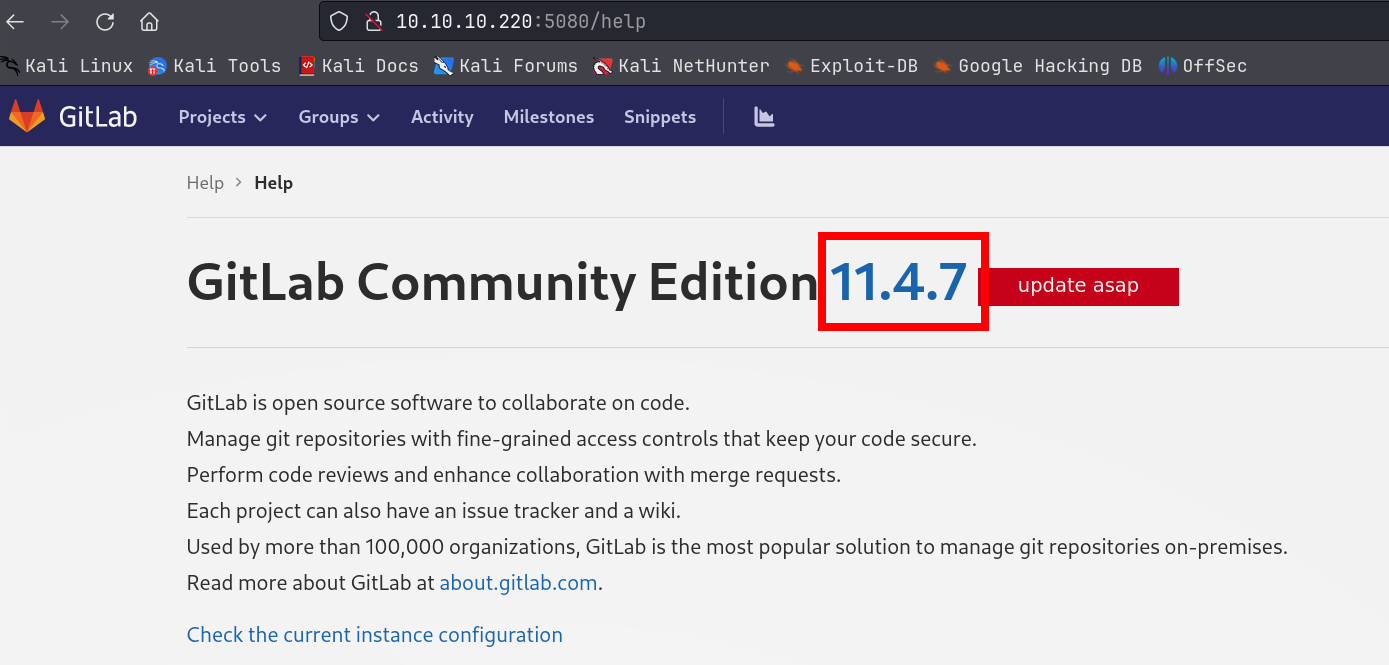Reload the page with the refresh icon
The height and width of the screenshot is (665, 1389).
tap(104, 21)
